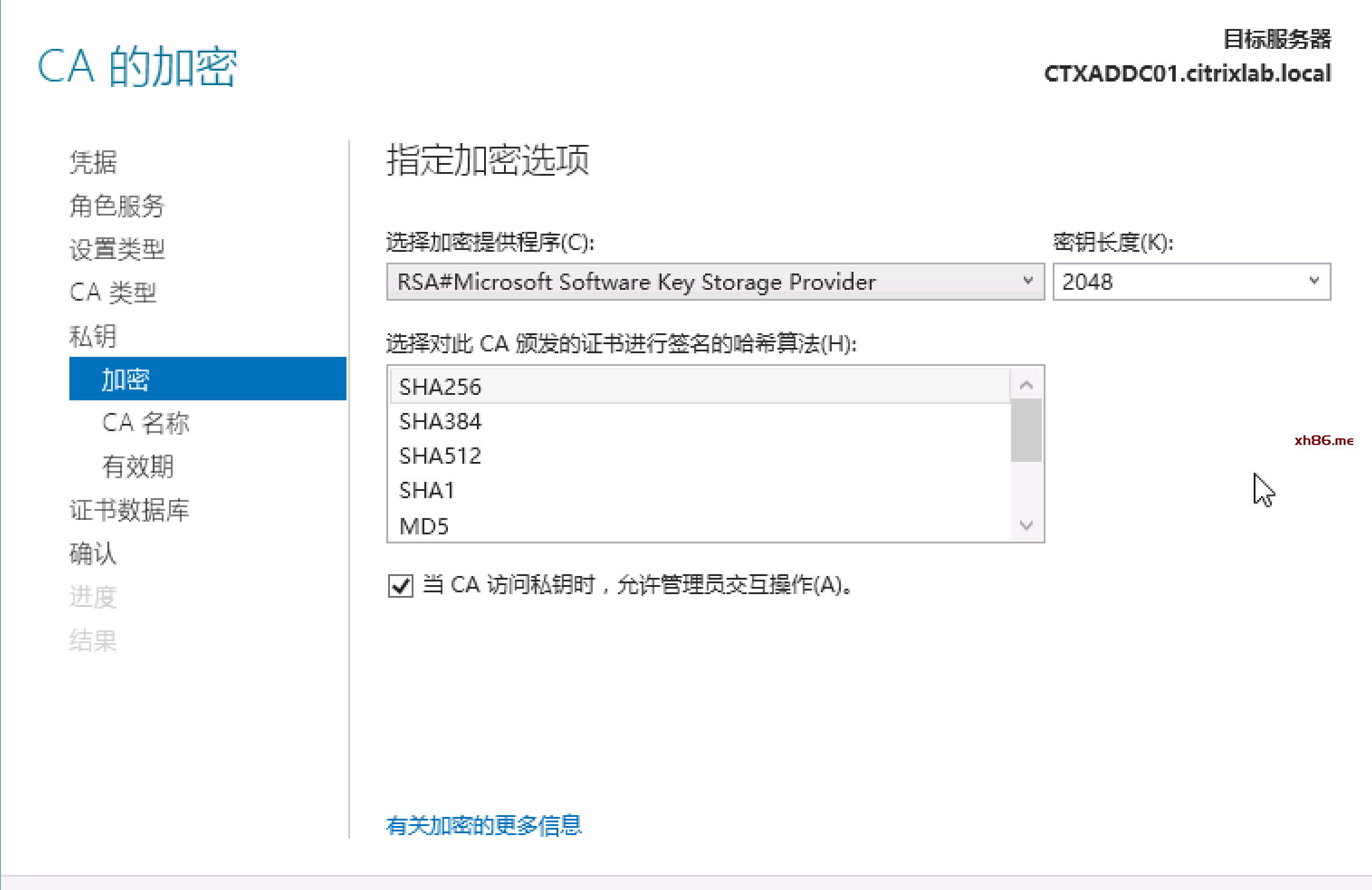Open the 证书数据库 step
Image resolution: width=1372 pixels, height=890 pixels.
click(129, 510)
